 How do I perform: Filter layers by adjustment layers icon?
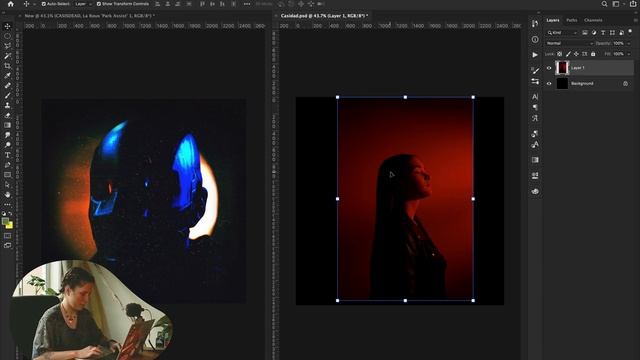594,33
